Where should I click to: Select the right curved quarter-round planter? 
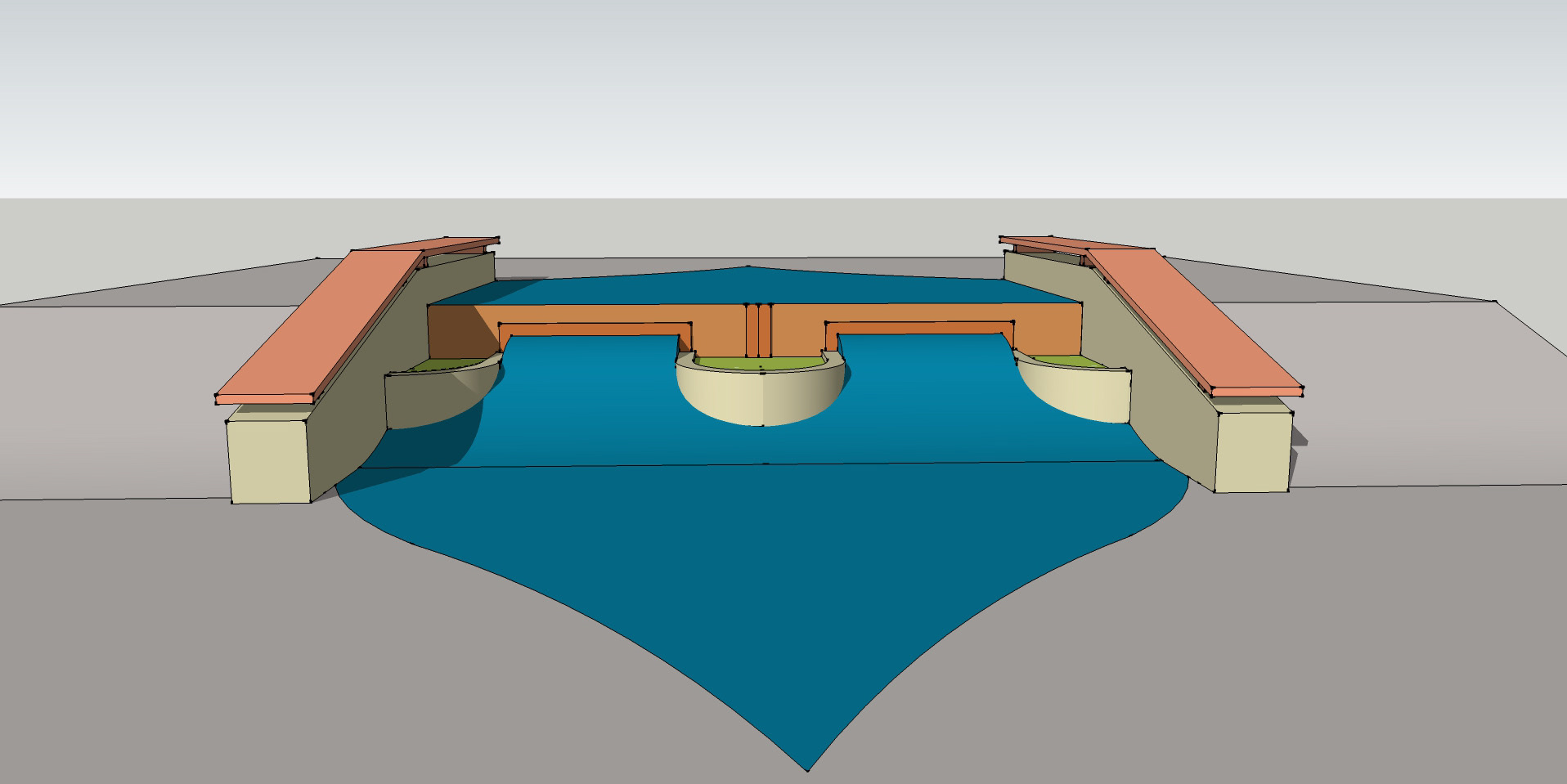(x=1073, y=391)
